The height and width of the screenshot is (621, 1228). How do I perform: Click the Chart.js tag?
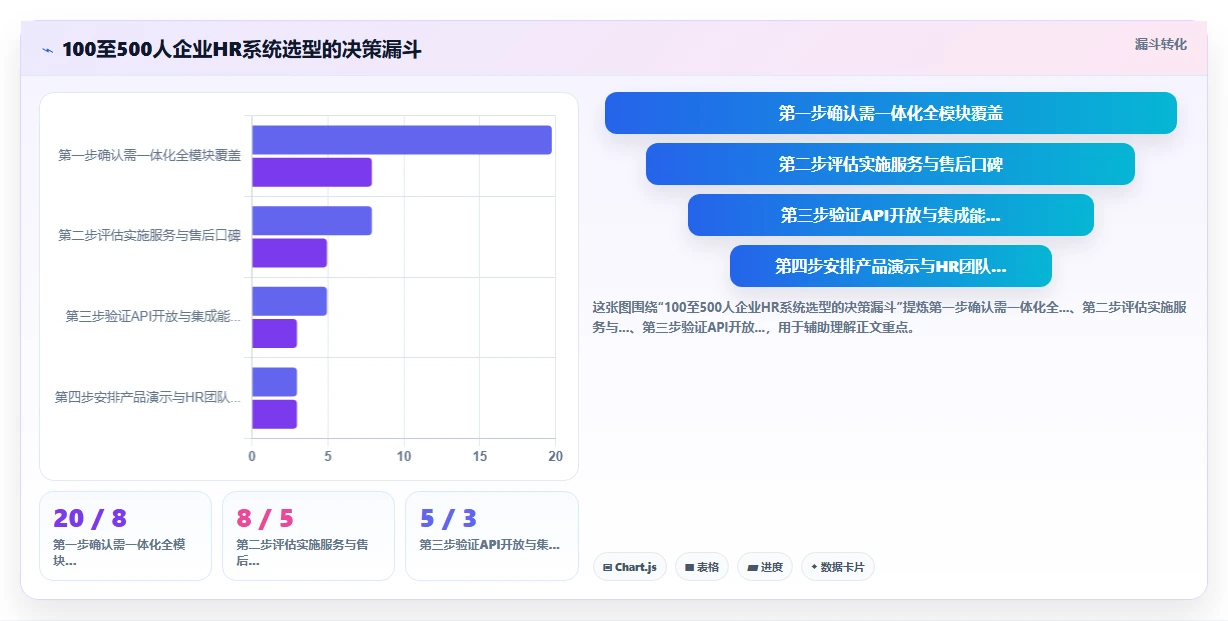click(x=629, y=567)
